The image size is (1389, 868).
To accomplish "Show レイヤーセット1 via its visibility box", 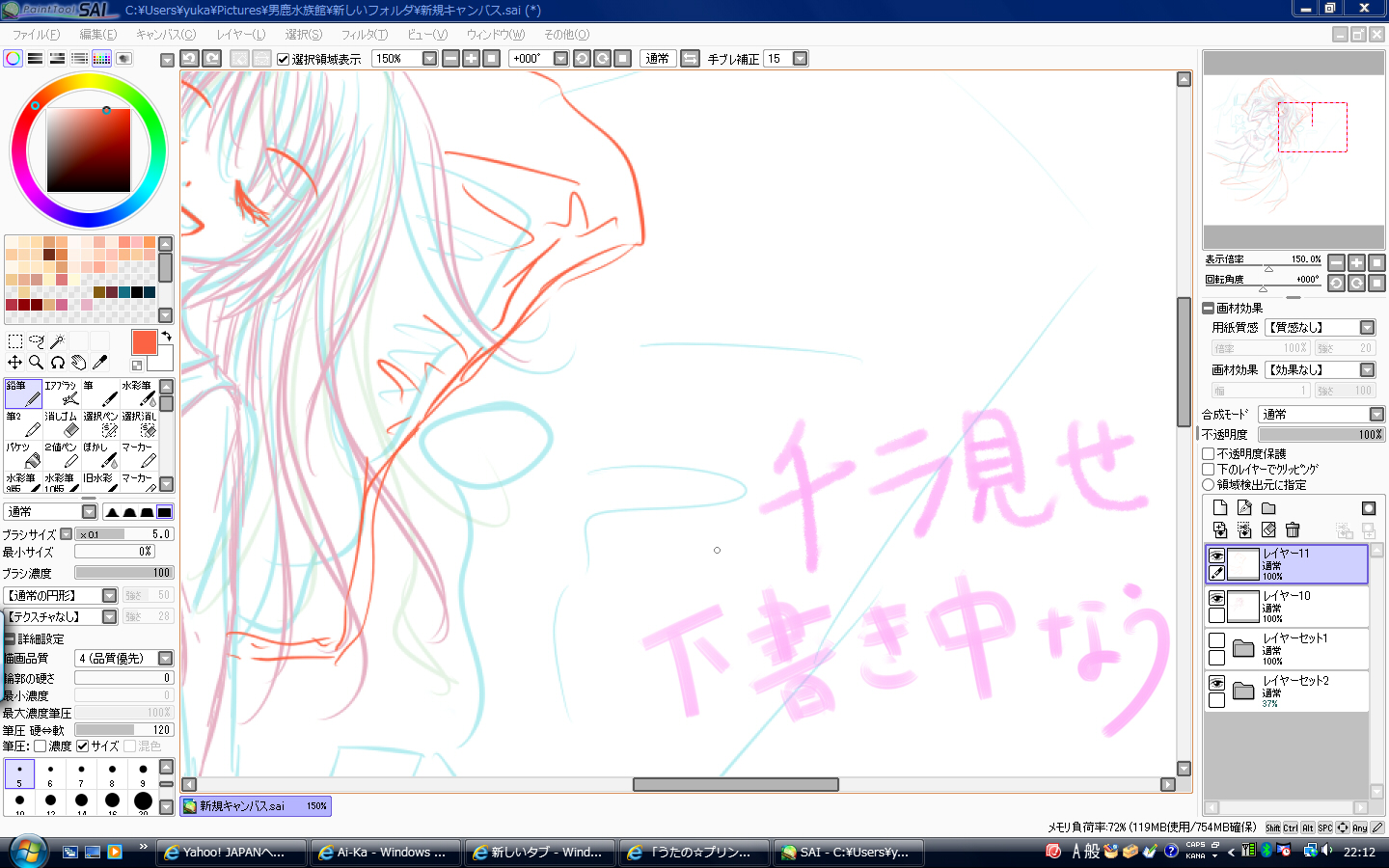I will click(1216, 640).
